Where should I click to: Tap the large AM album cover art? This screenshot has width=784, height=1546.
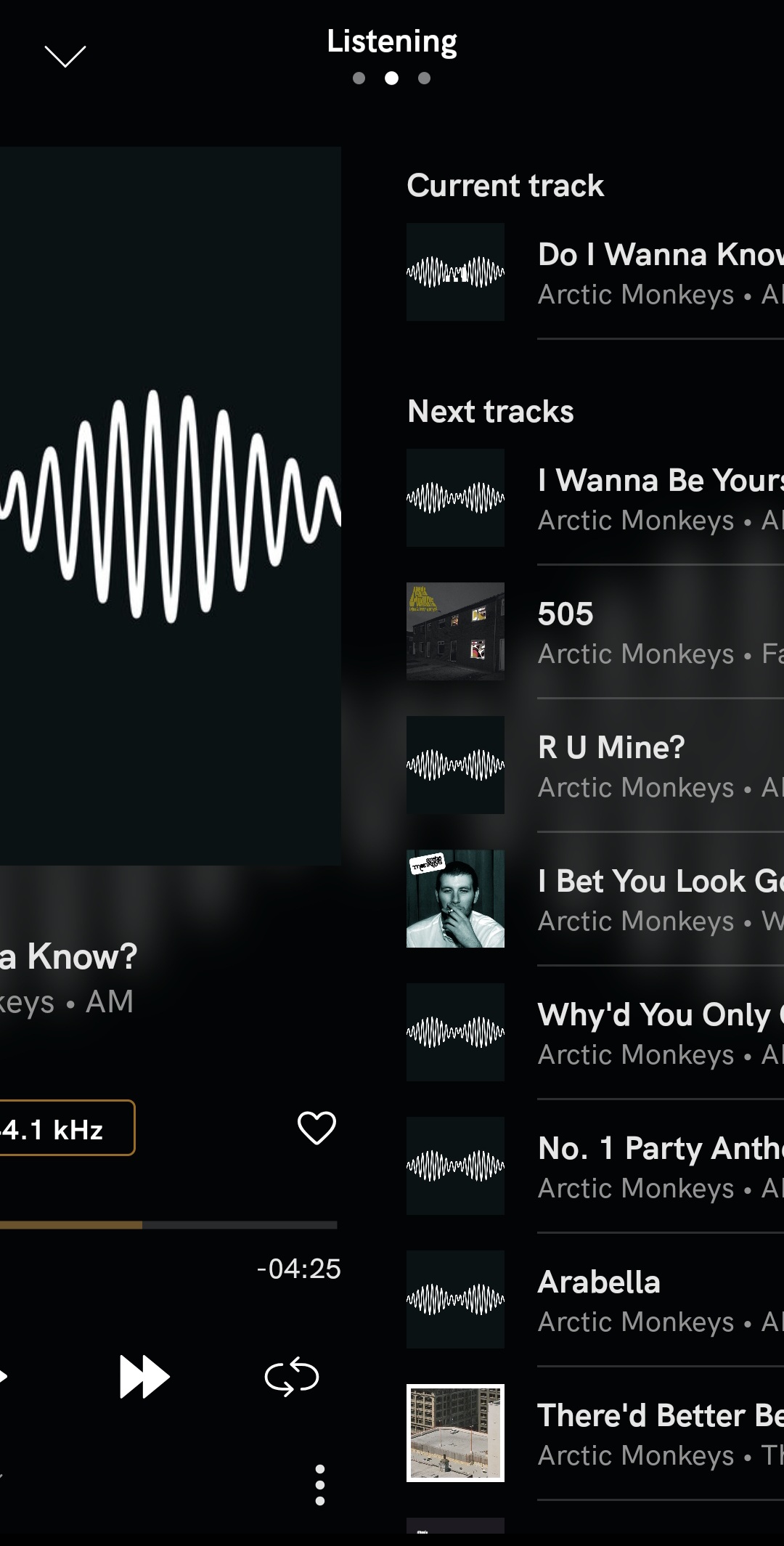click(x=171, y=506)
